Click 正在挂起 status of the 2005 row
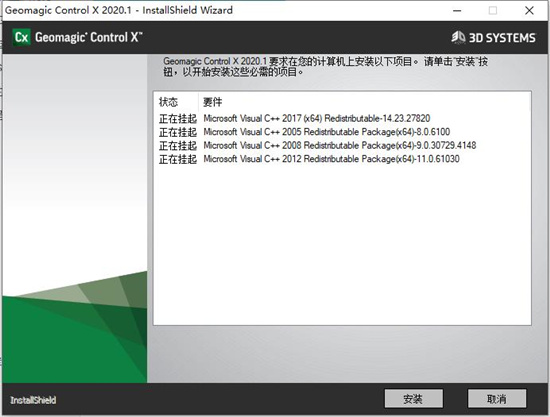The width and height of the screenshot is (550, 417). click(177, 133)
